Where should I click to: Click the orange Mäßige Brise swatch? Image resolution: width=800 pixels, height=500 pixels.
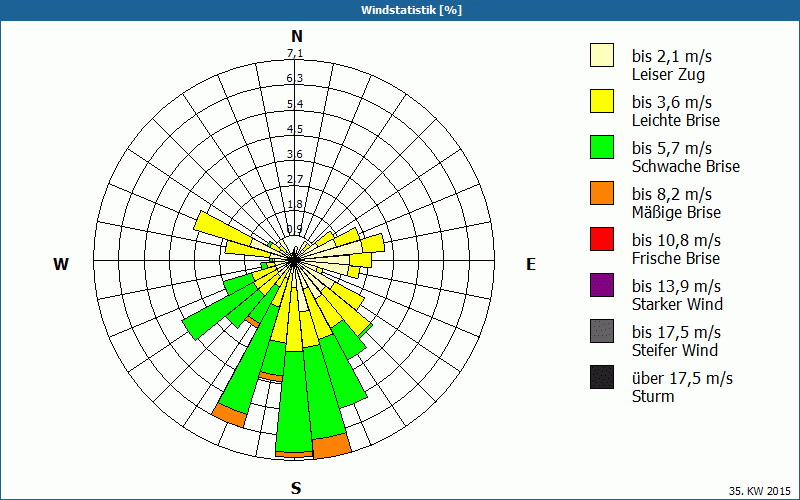602,193
